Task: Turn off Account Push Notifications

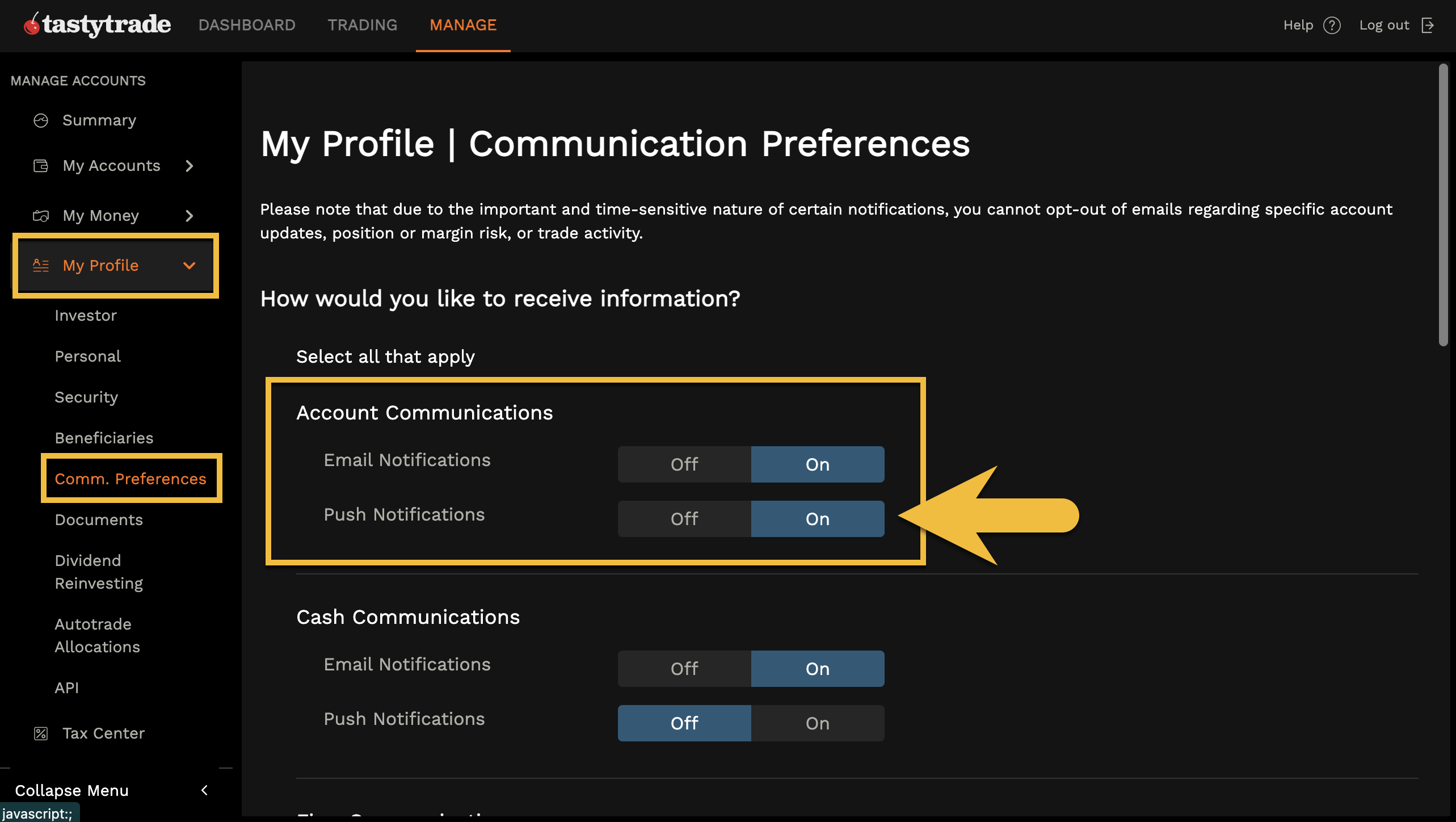Action: (x=684, y=519)
